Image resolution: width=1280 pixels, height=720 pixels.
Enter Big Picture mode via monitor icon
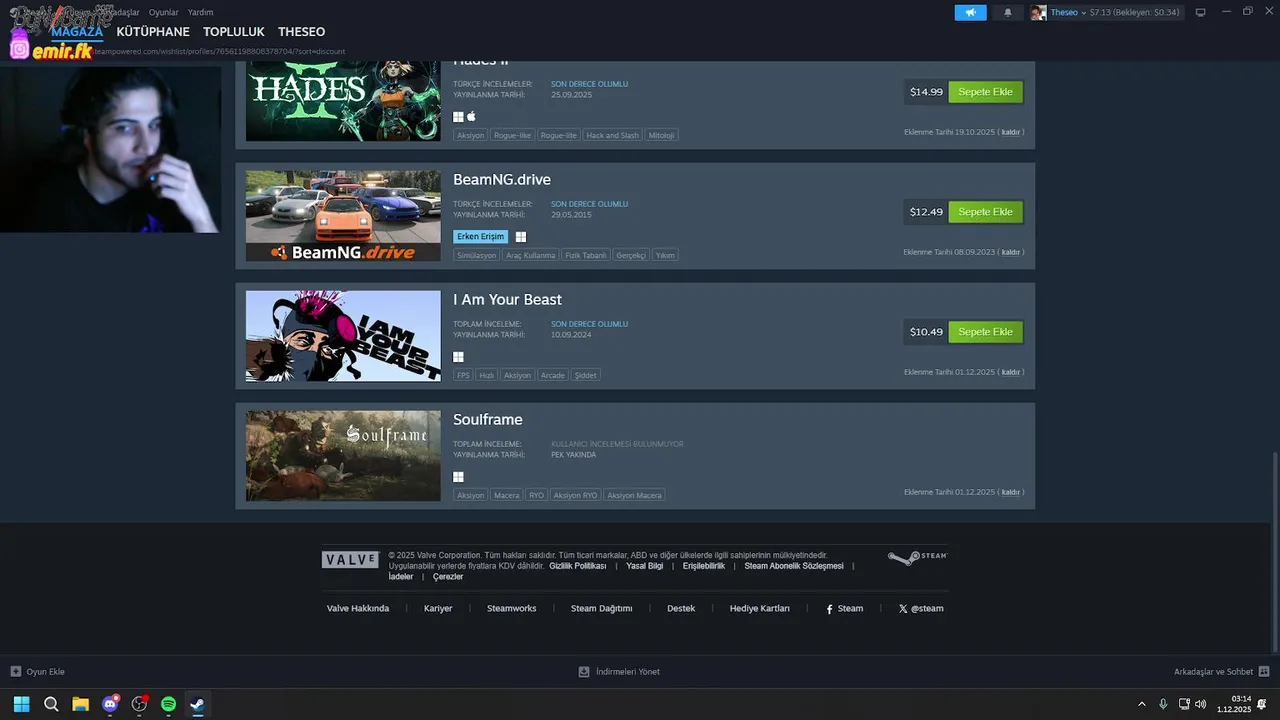tap(1200, 13)
